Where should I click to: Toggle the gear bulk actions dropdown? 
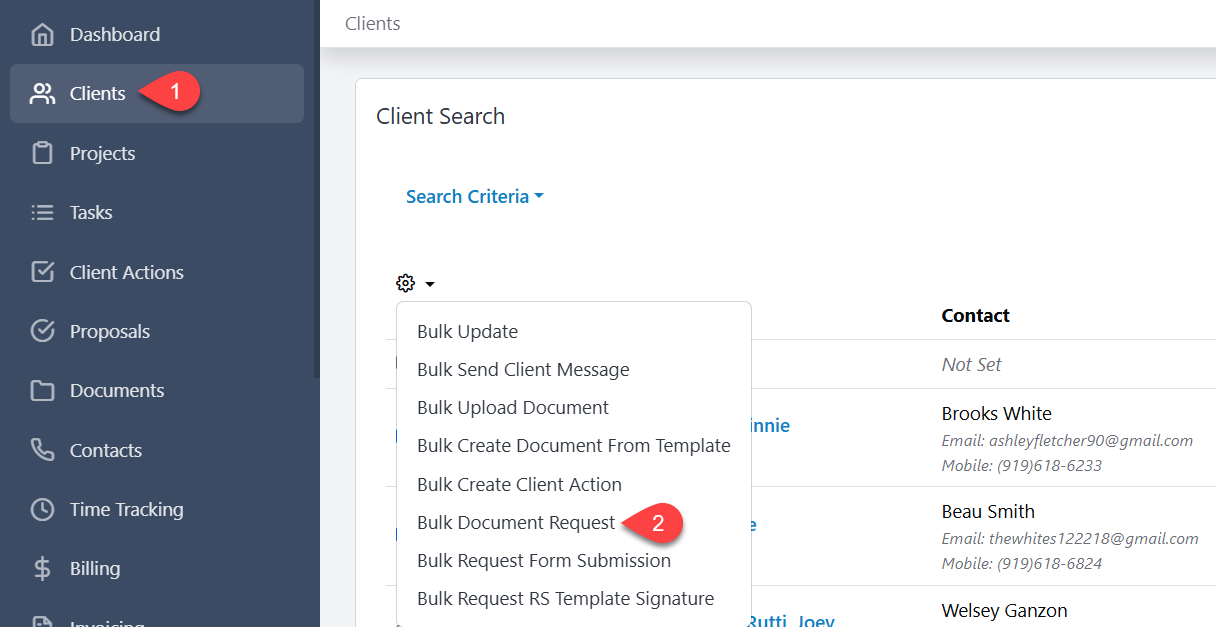(x=415, y=284)
